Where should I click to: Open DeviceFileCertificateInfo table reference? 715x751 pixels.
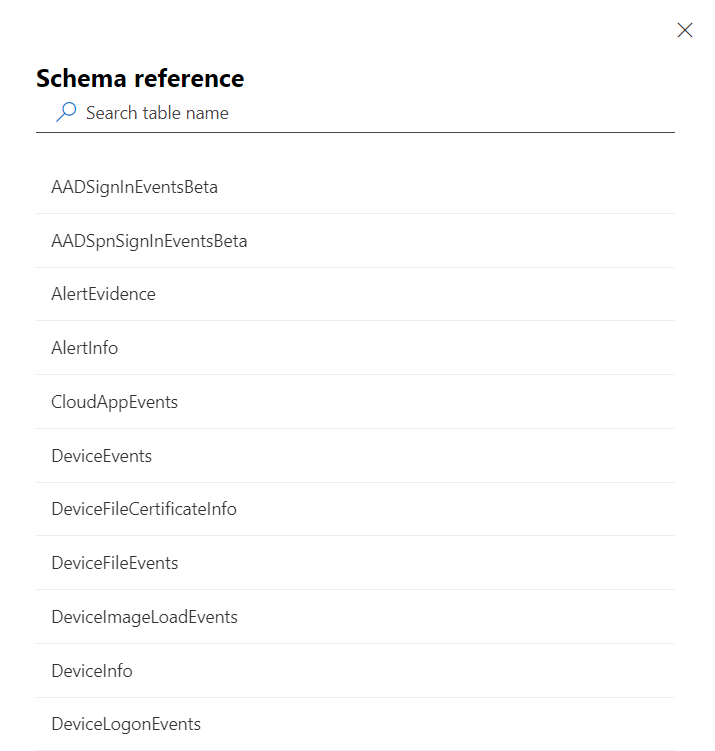tap(144, 509)
